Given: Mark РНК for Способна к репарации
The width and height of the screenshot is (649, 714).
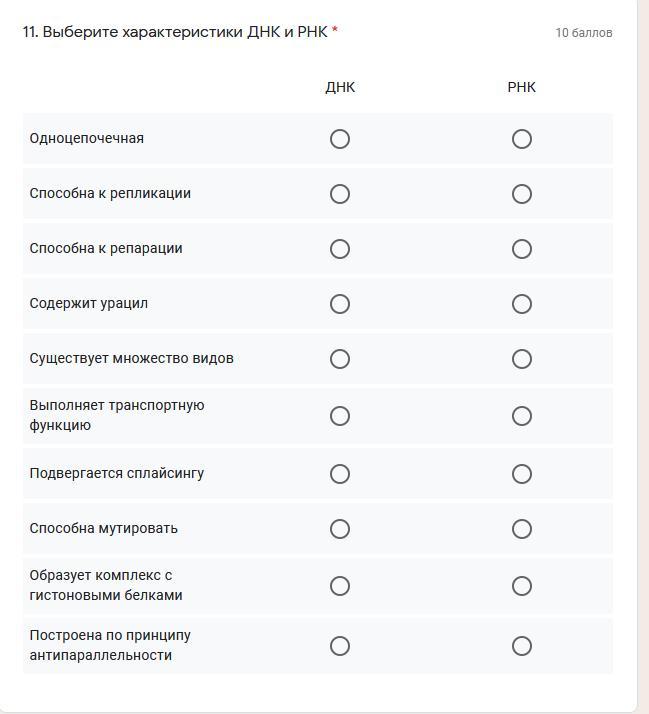Looking at the screenshot, I should click(x=522, y=249).
